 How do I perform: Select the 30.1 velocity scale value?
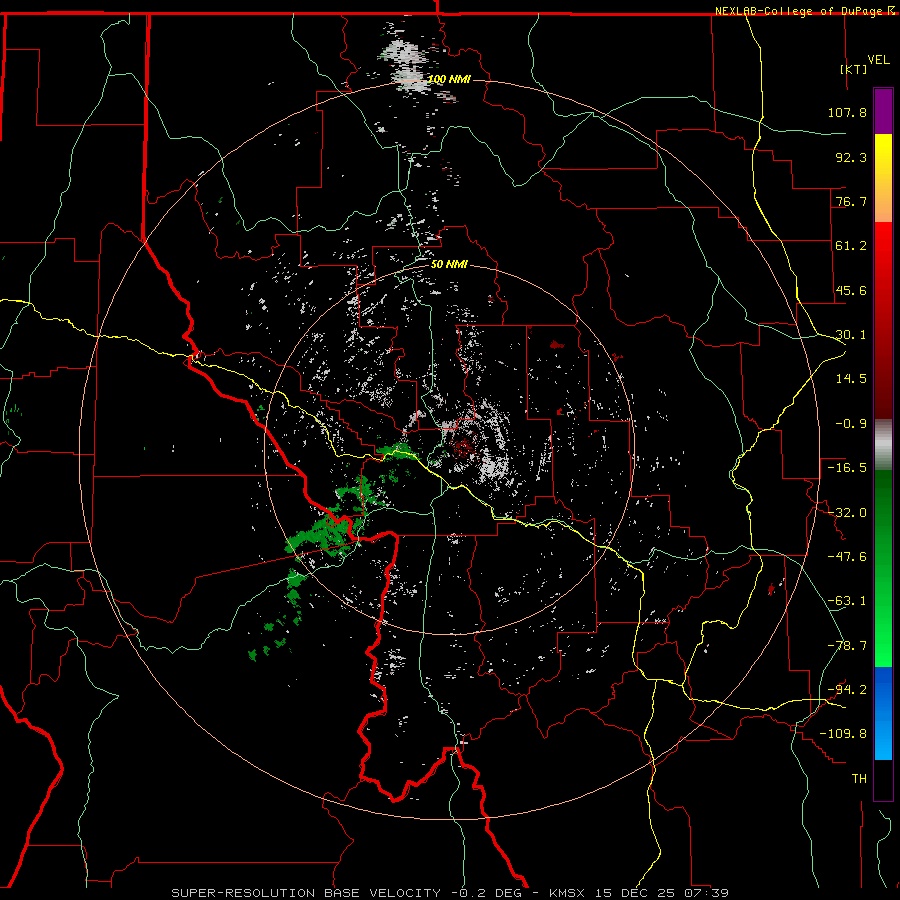click(x=851, y=335)
